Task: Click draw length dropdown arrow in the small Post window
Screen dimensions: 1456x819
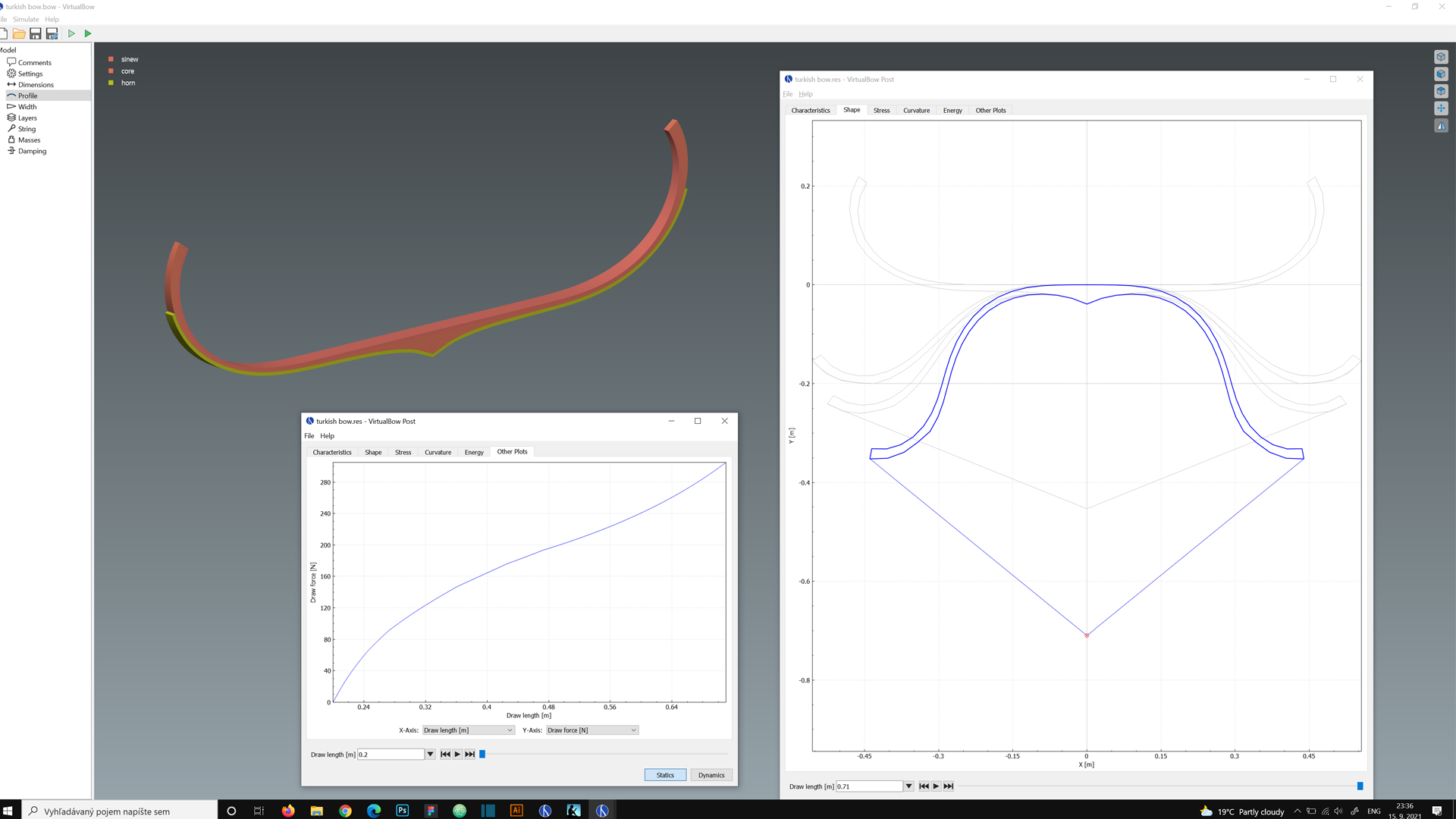Action: [x=430, y=755]
